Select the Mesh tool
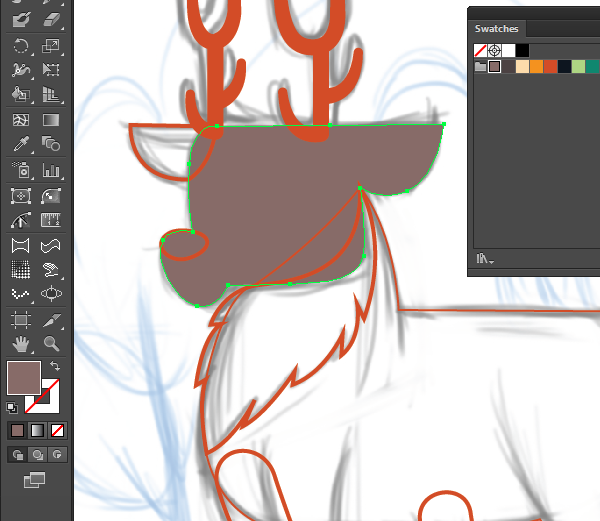 (21, 120)
